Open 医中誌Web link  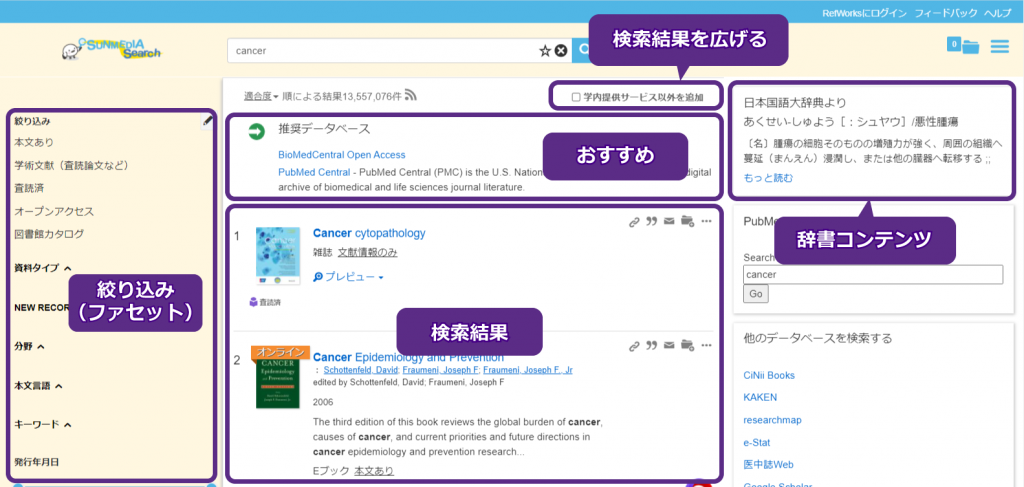point(769,465)
